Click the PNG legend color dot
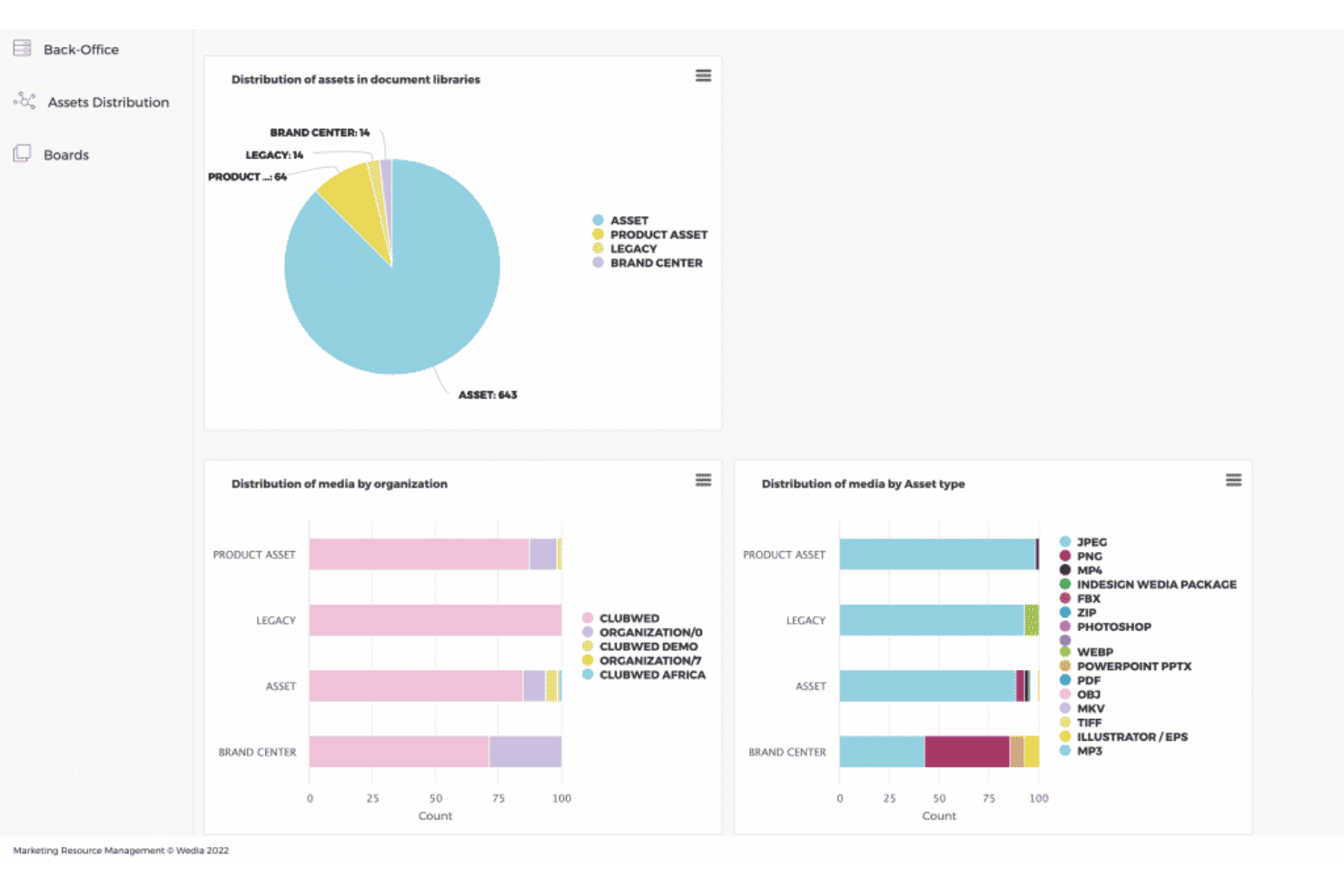 [1065, 556]
